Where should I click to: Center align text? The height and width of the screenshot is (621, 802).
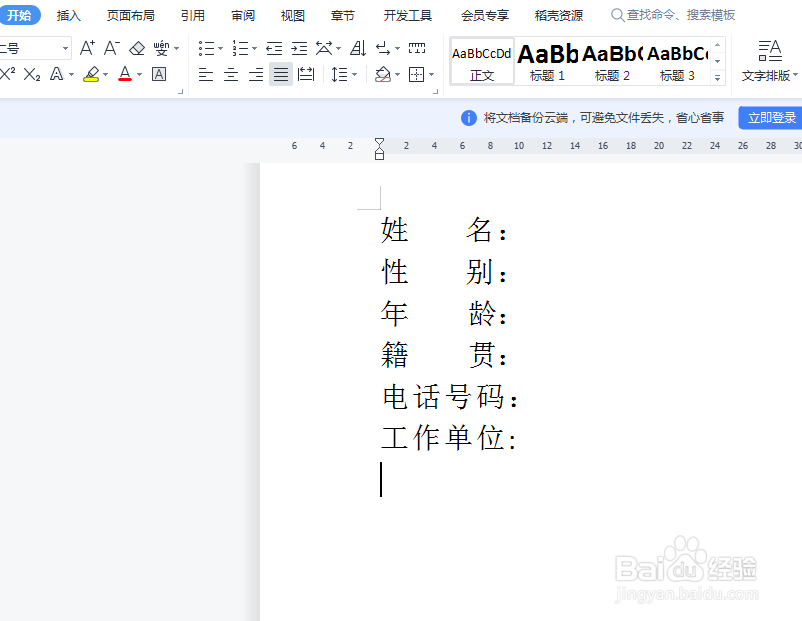231,75
